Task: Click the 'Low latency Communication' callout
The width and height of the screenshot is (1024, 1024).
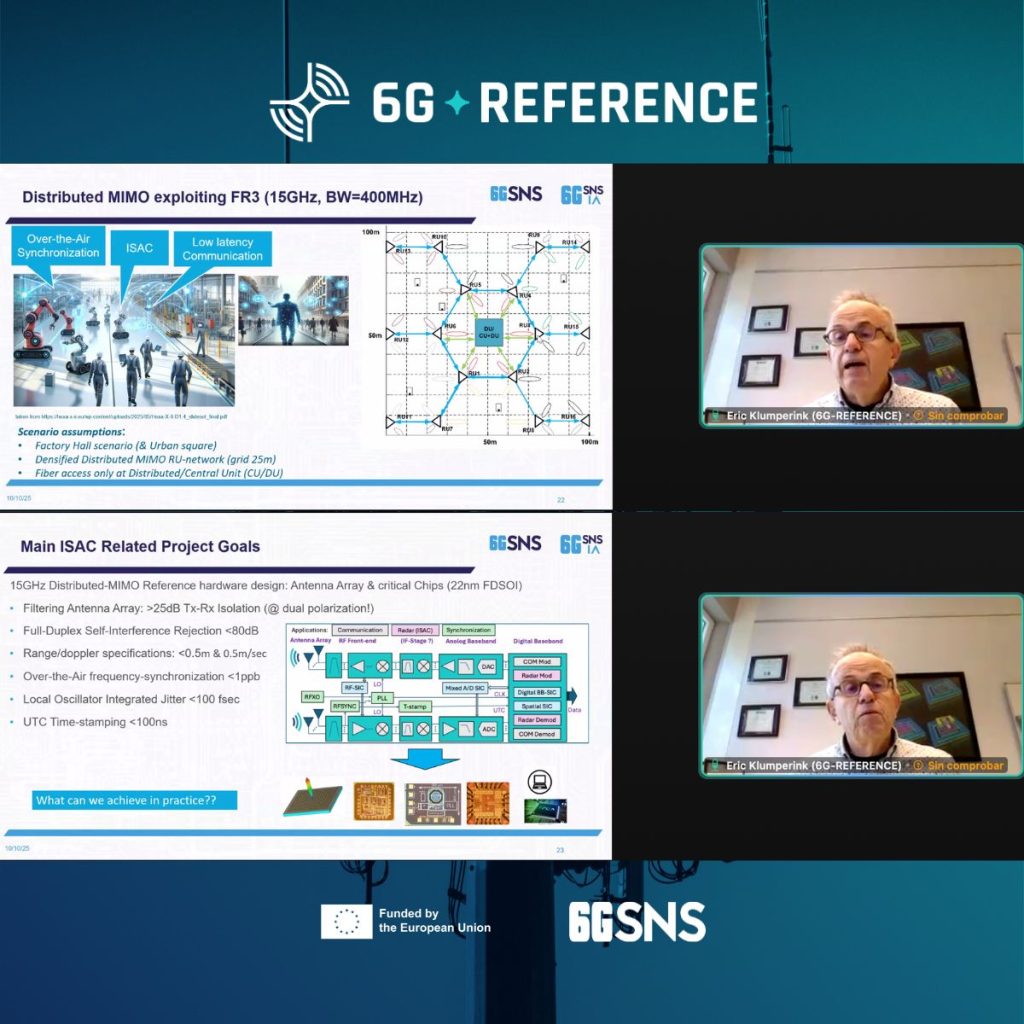Action: click(x=222, y=248)
